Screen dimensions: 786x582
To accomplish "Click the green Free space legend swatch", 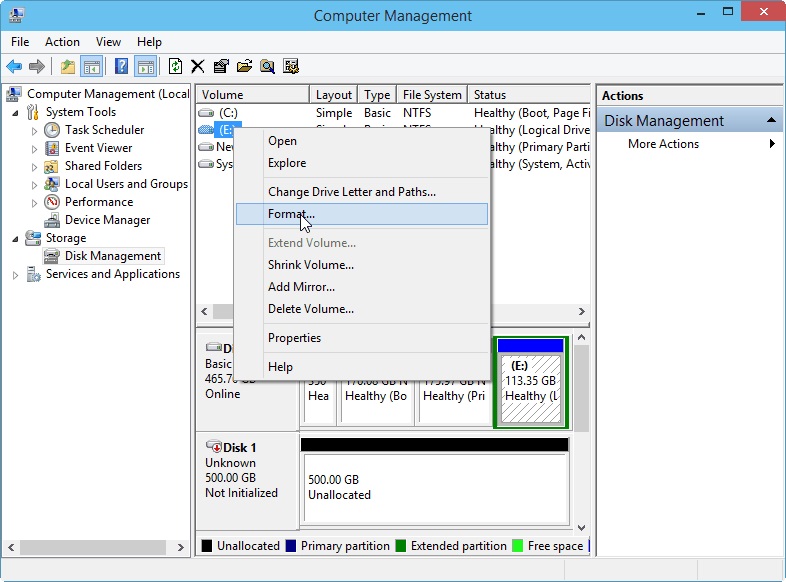I will [518, 546].
